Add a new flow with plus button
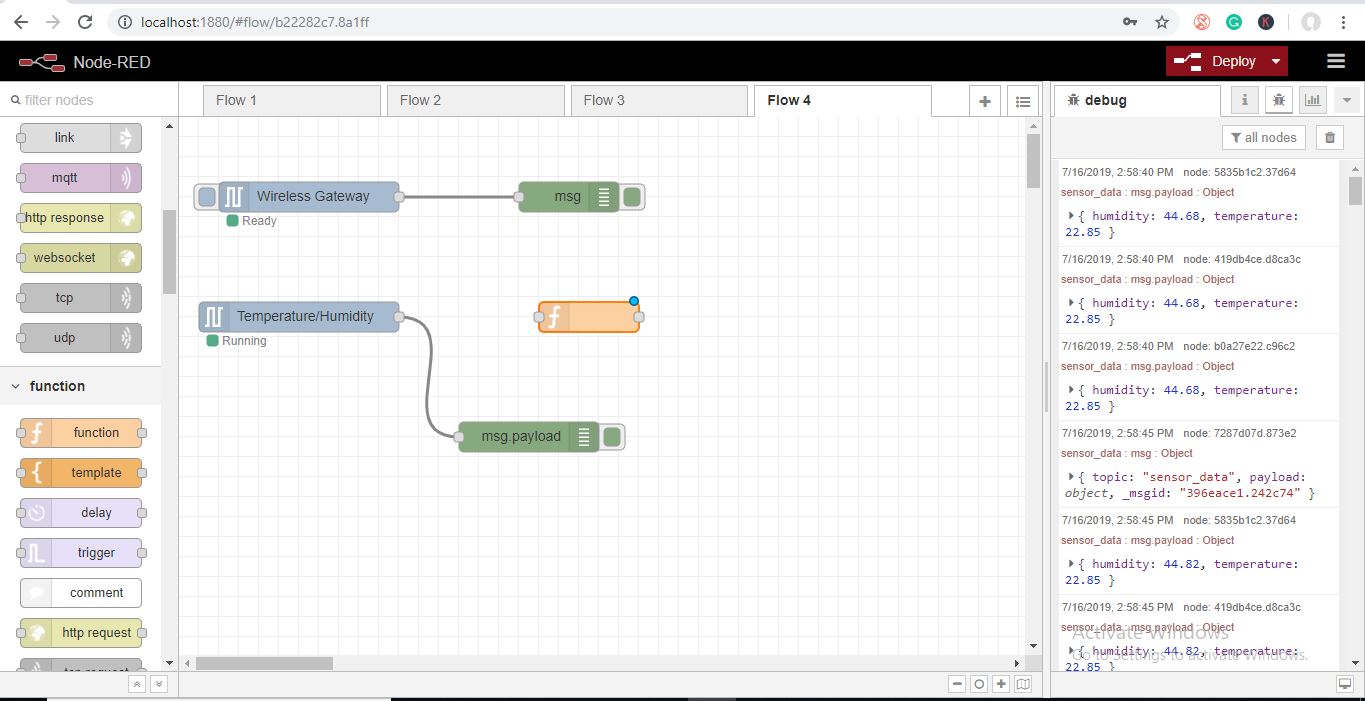The width and height of the screenshot is (1365, 701). [x=985, y=101]
